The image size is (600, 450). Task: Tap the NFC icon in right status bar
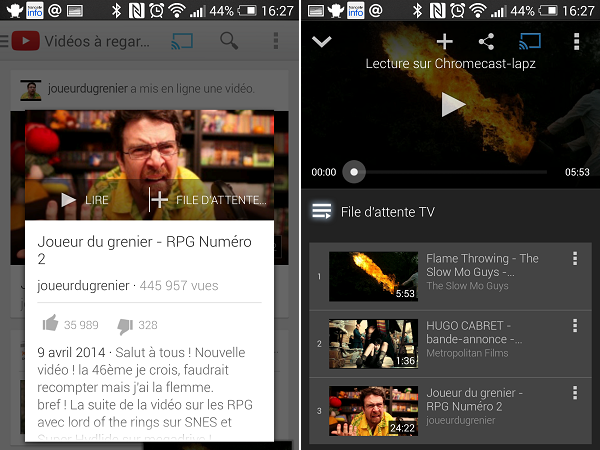(x=437, y=11)
